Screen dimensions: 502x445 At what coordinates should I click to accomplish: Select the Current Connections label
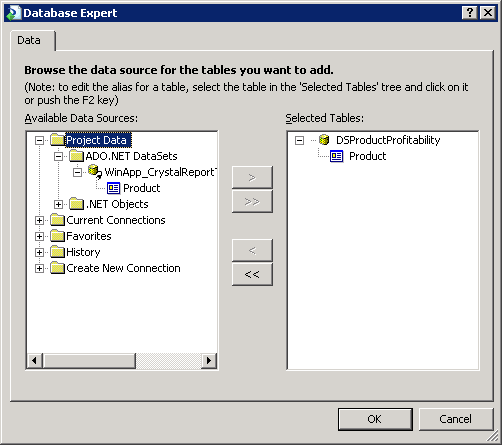(x=116, y=220)
